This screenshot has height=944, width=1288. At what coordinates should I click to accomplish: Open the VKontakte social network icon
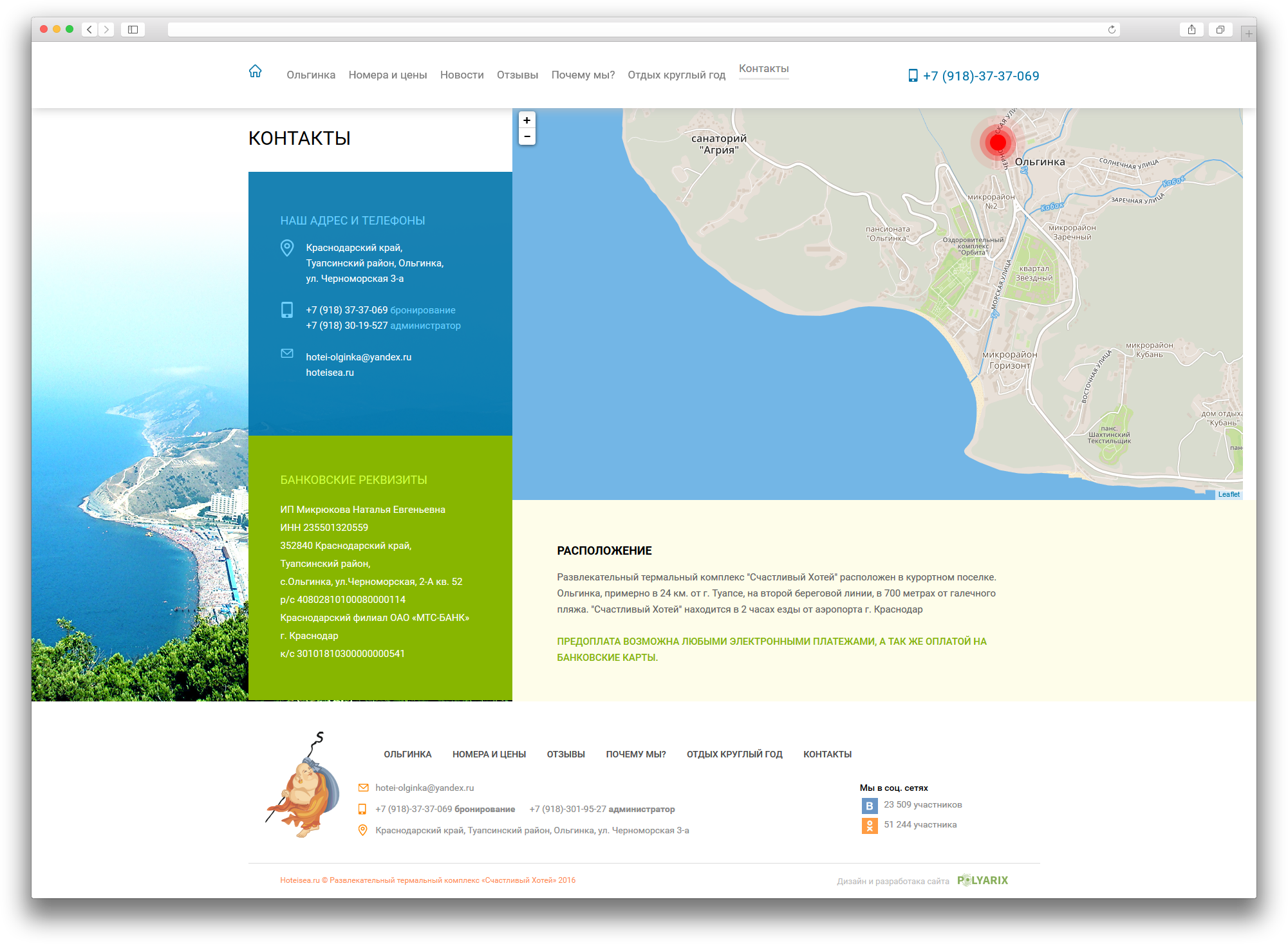[x=869, y=806]
